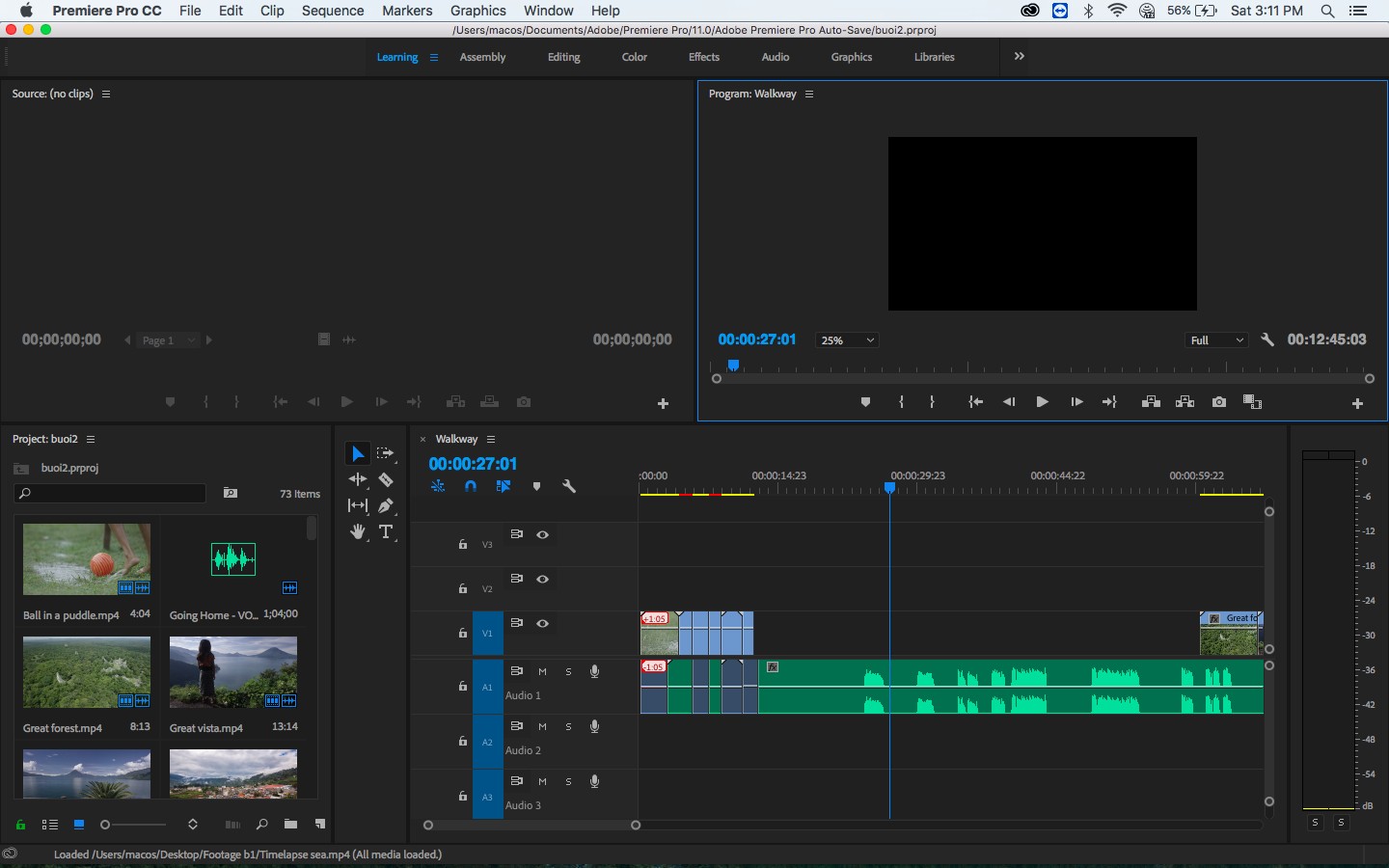Click the timeline timecode 00:00:27:01
Viewport: 1389px width, 868px height.
pyautogui.click(x=473, y=464)
